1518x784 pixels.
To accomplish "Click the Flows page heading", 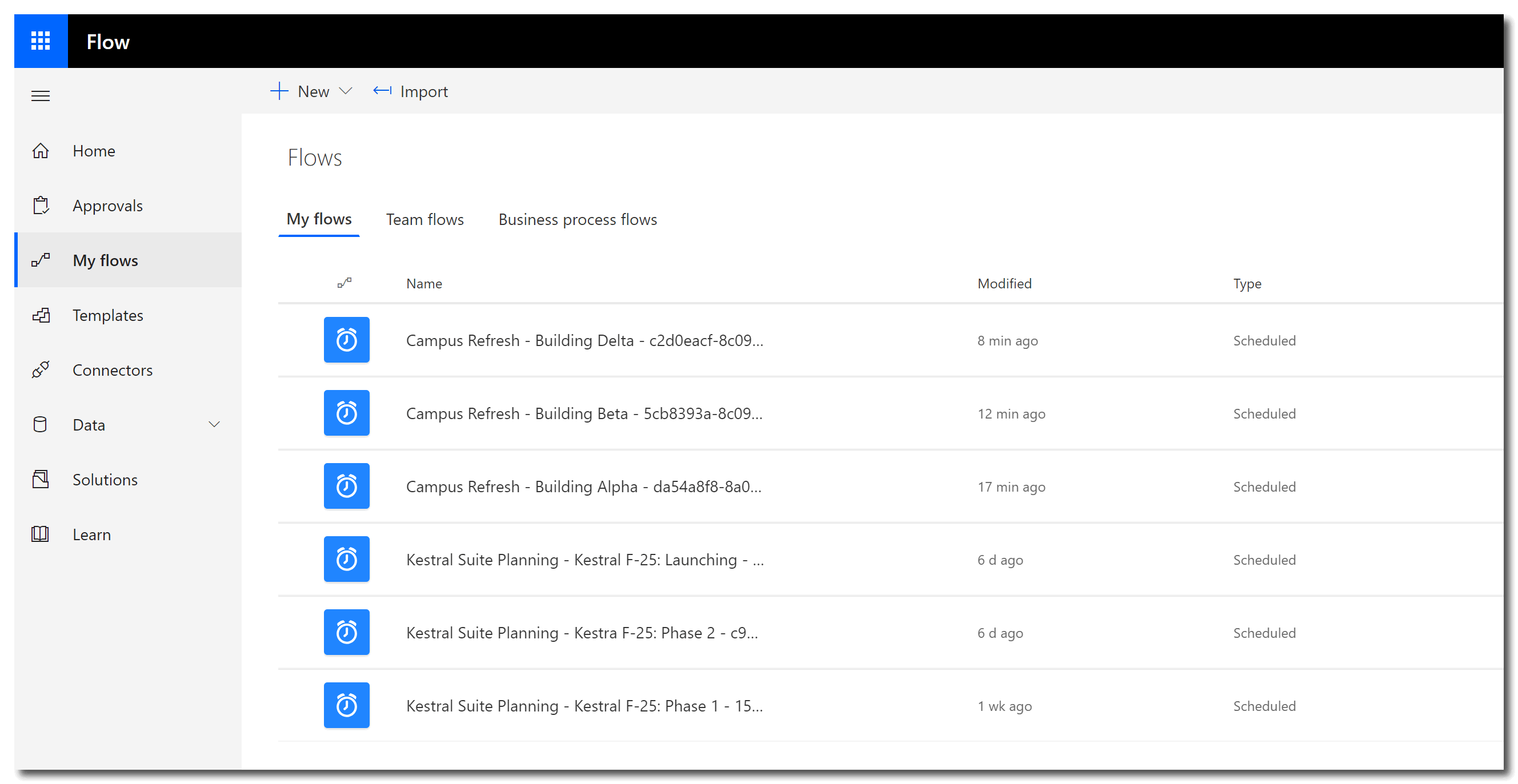I will pyautogui.click(x=315, y=158).
